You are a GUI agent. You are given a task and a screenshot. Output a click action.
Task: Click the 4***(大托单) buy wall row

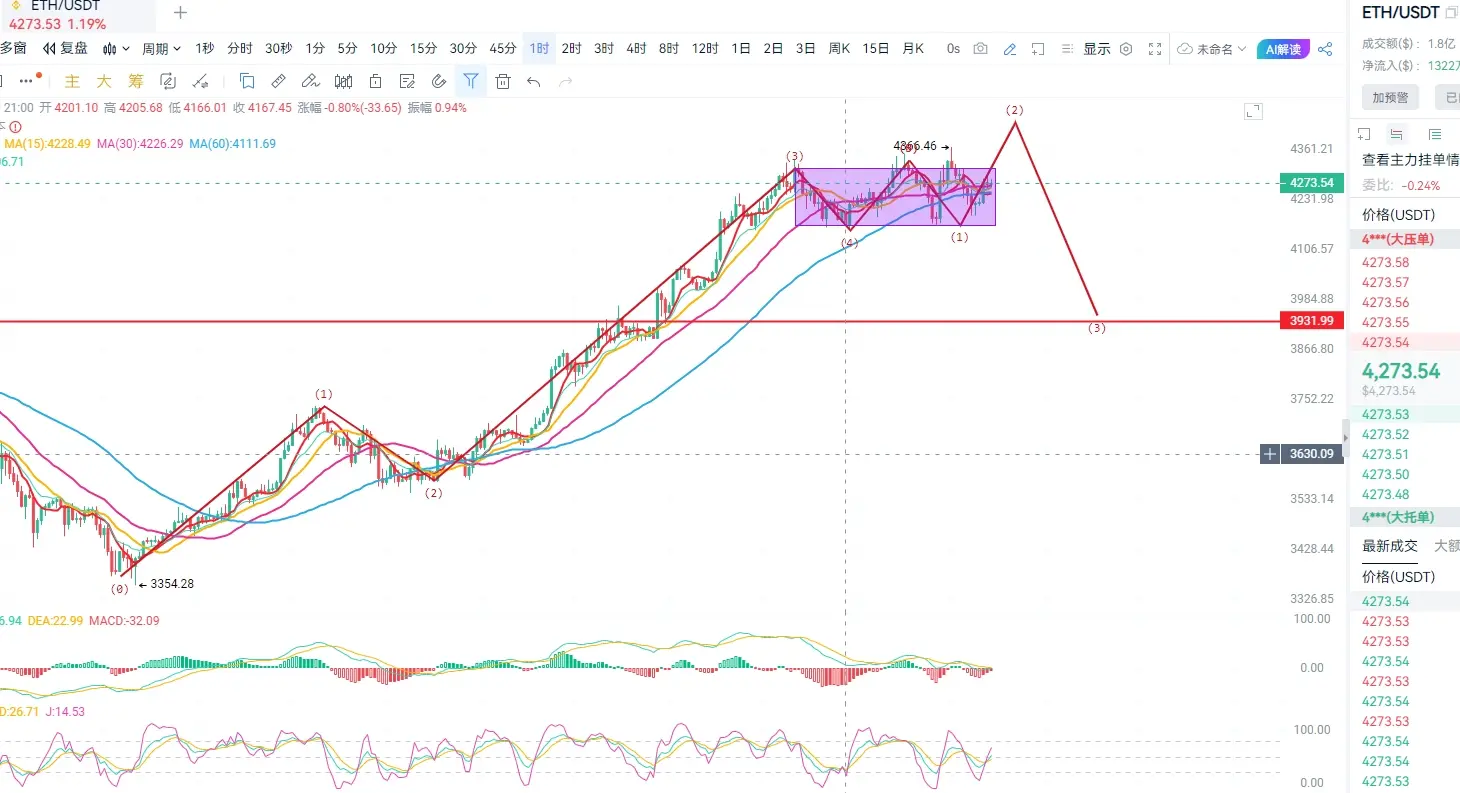click(1404, 517)
